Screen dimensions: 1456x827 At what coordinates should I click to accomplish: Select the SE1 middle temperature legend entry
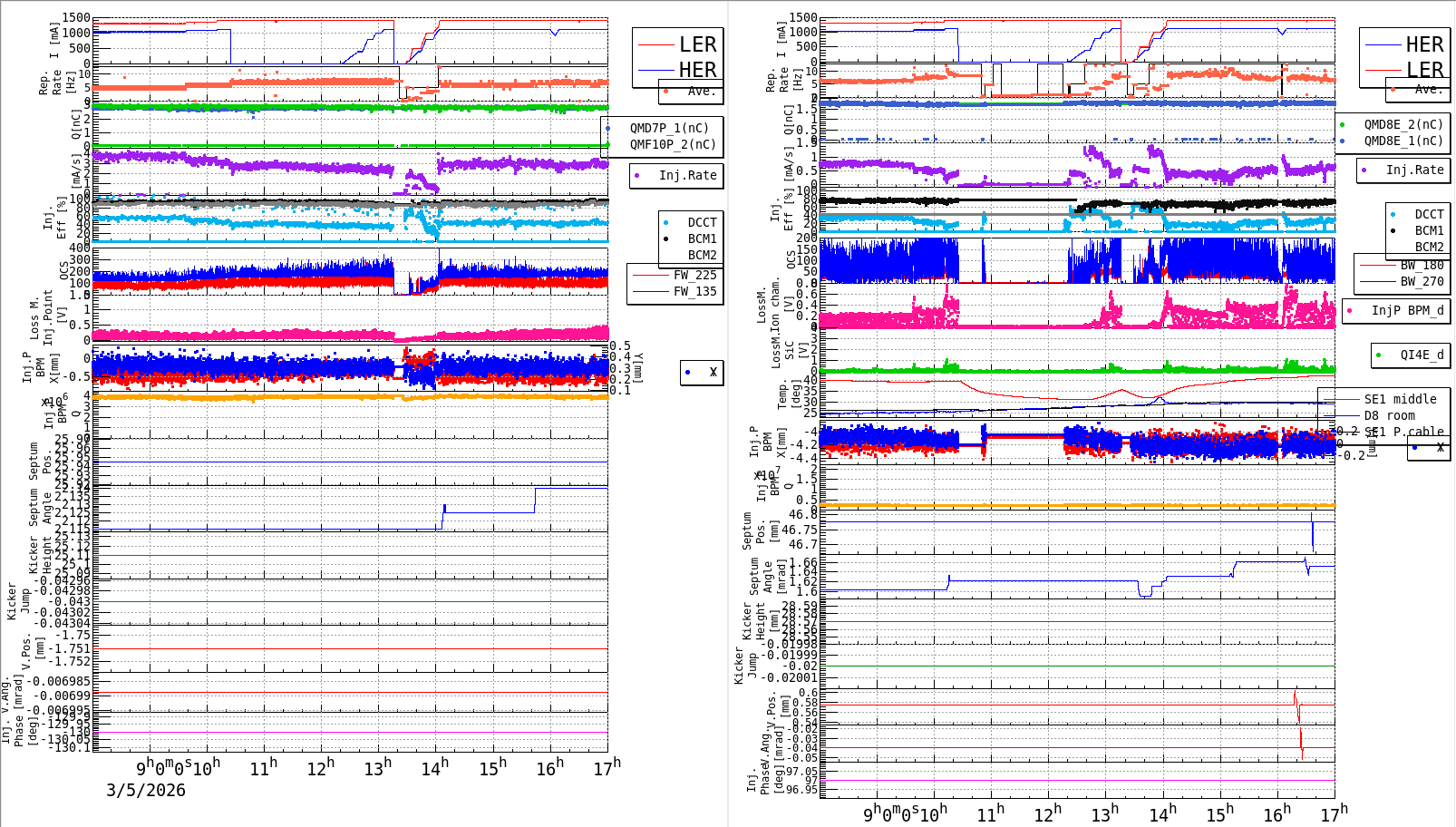point(1380,399)
